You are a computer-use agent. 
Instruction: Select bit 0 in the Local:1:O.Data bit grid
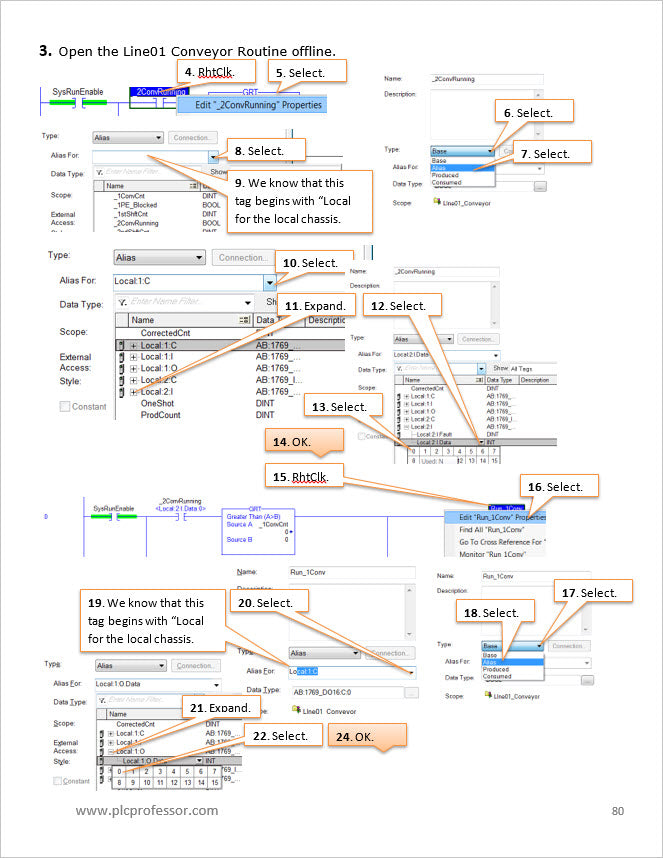point(119,771)
